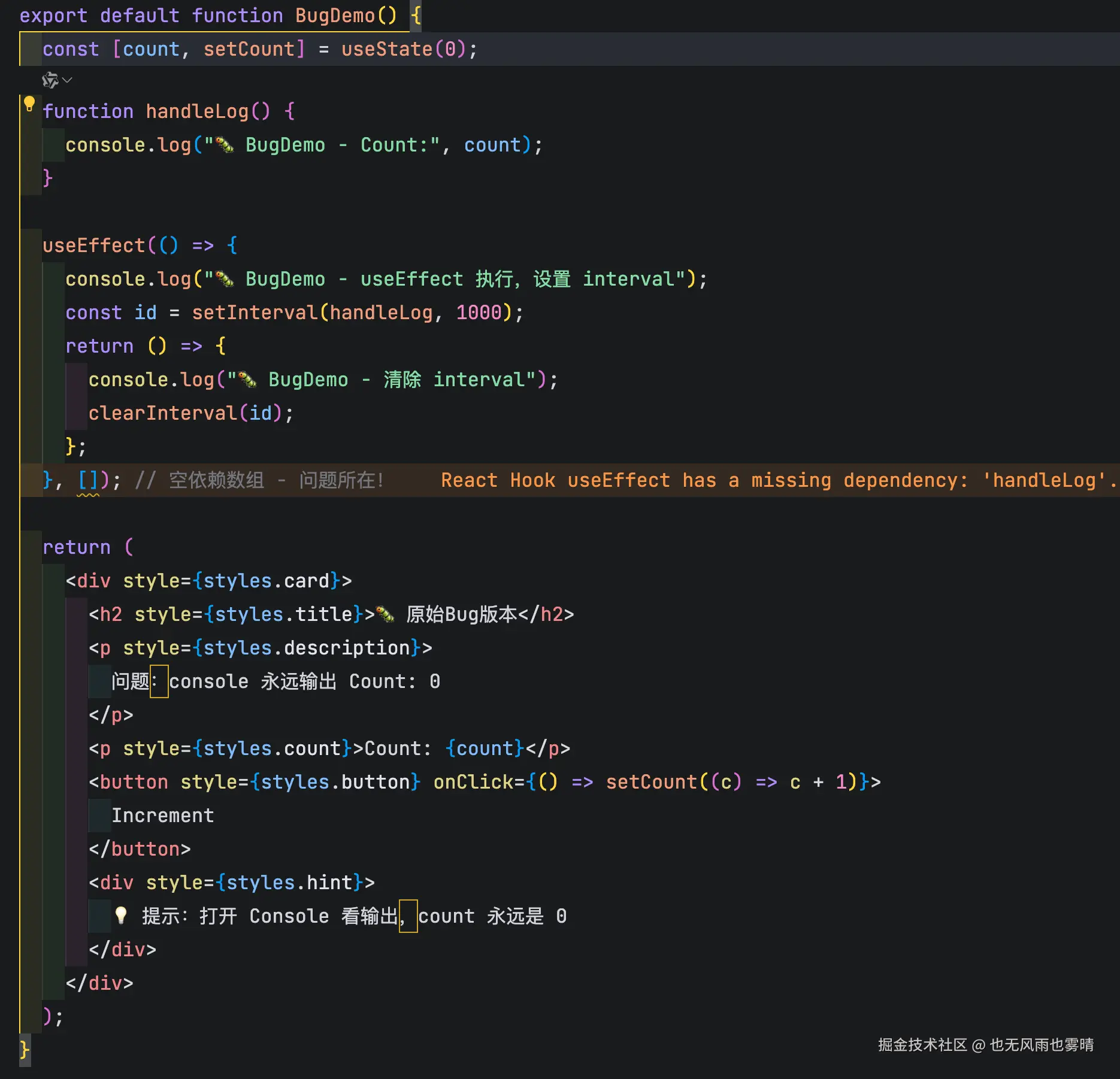Screen dimensions: 1120x1079
Task: Click styles.card in the outer div tag
Action: pos(267,581)
